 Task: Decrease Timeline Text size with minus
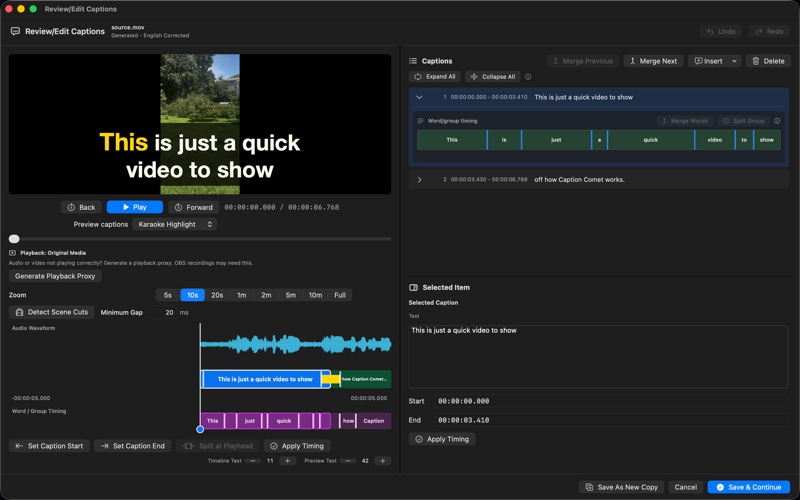click(x=253, y=461)
